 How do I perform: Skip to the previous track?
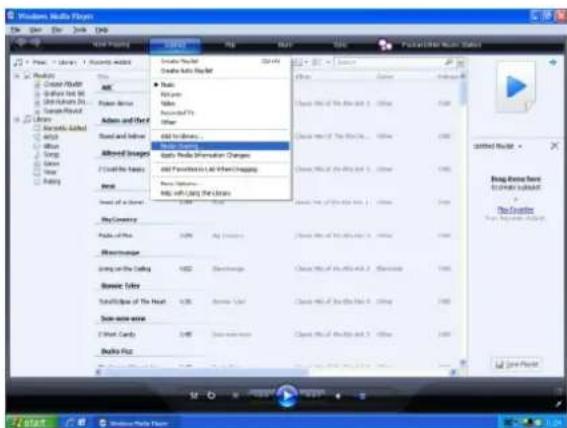coord(262,394)
